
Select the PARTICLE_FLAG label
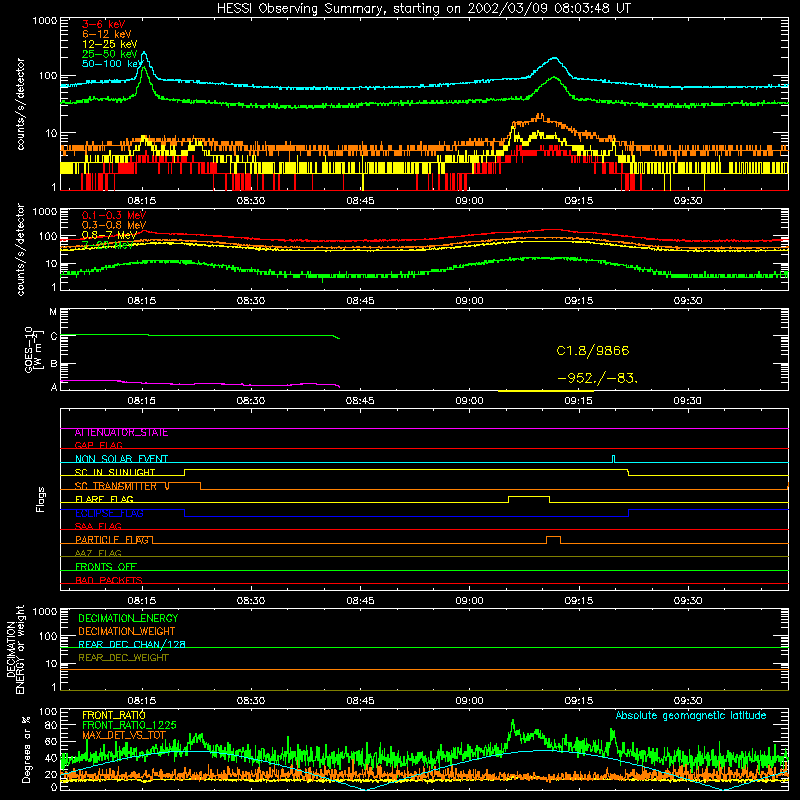[112, 540]
